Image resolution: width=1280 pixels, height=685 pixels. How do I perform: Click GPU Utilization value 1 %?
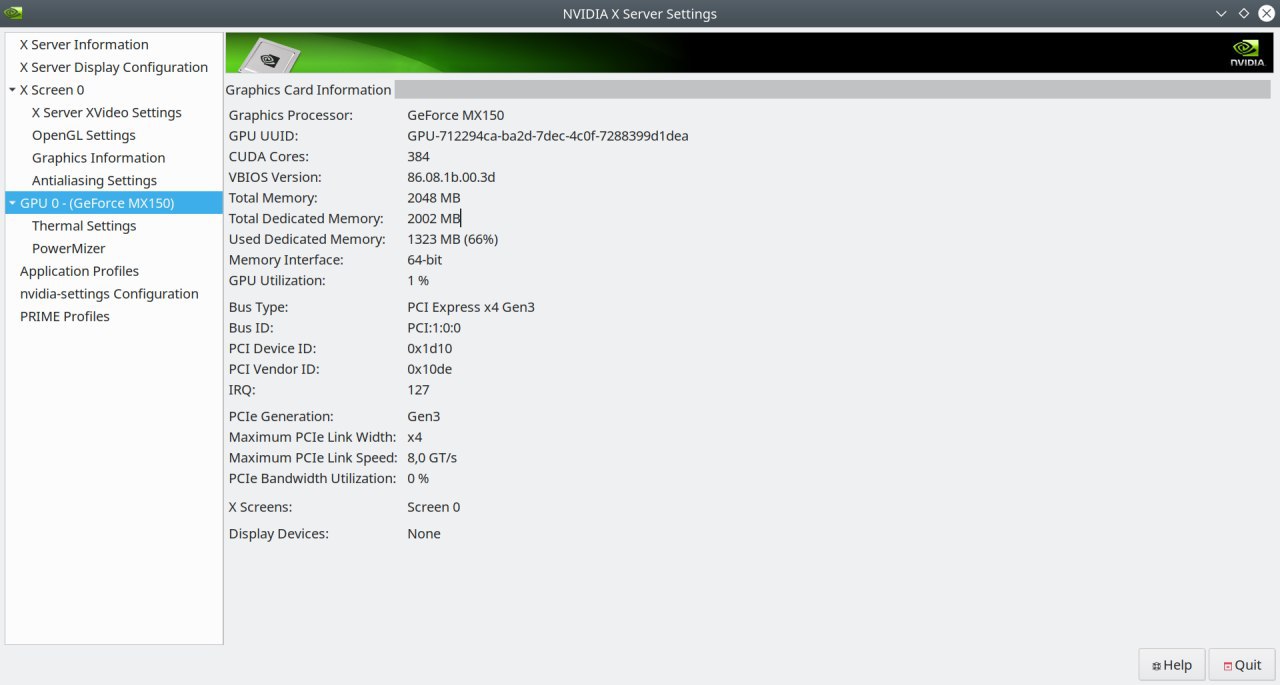coord(417,281)
